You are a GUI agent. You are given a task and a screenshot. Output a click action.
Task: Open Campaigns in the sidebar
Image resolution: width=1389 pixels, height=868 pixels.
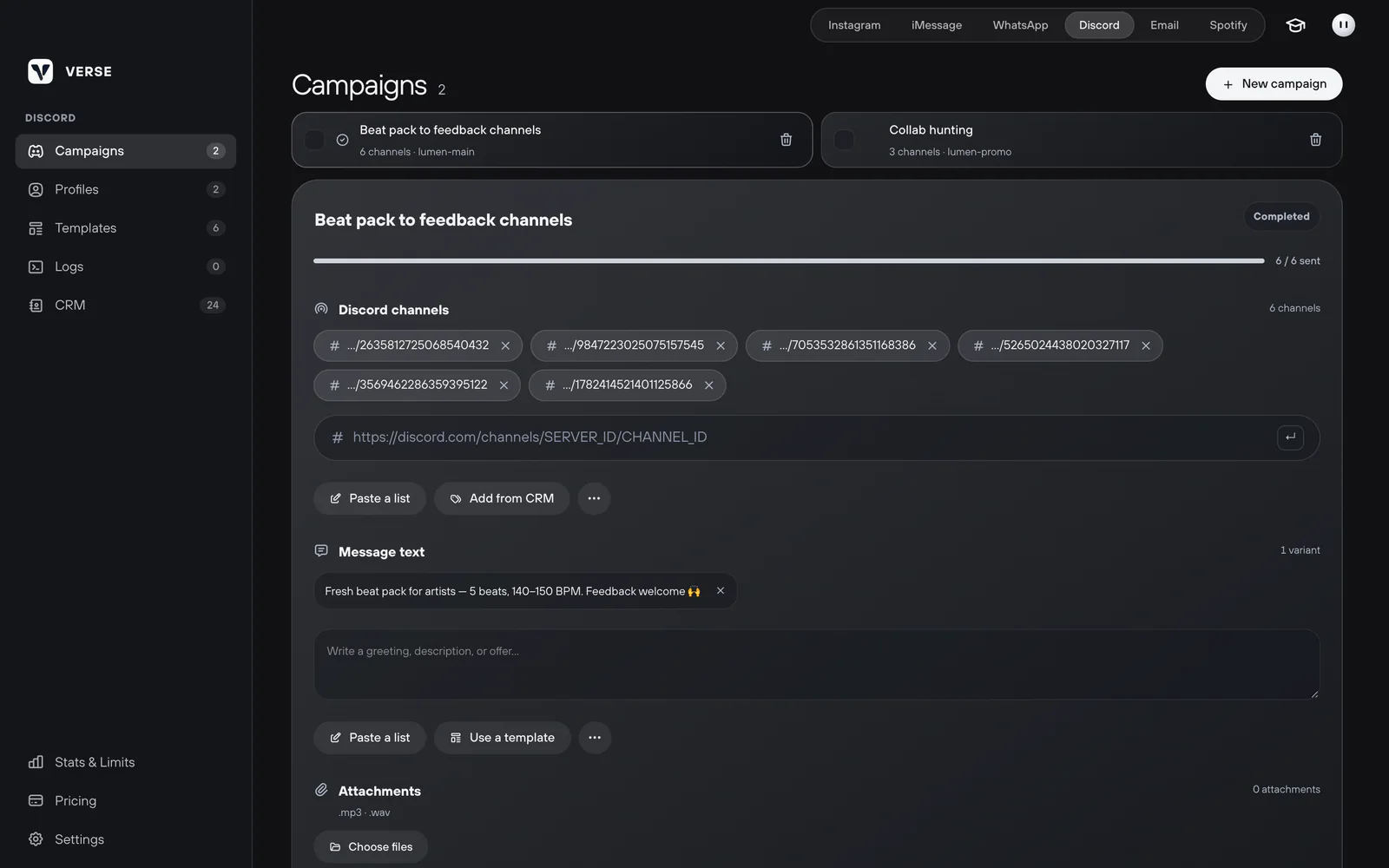click(126, 151)
